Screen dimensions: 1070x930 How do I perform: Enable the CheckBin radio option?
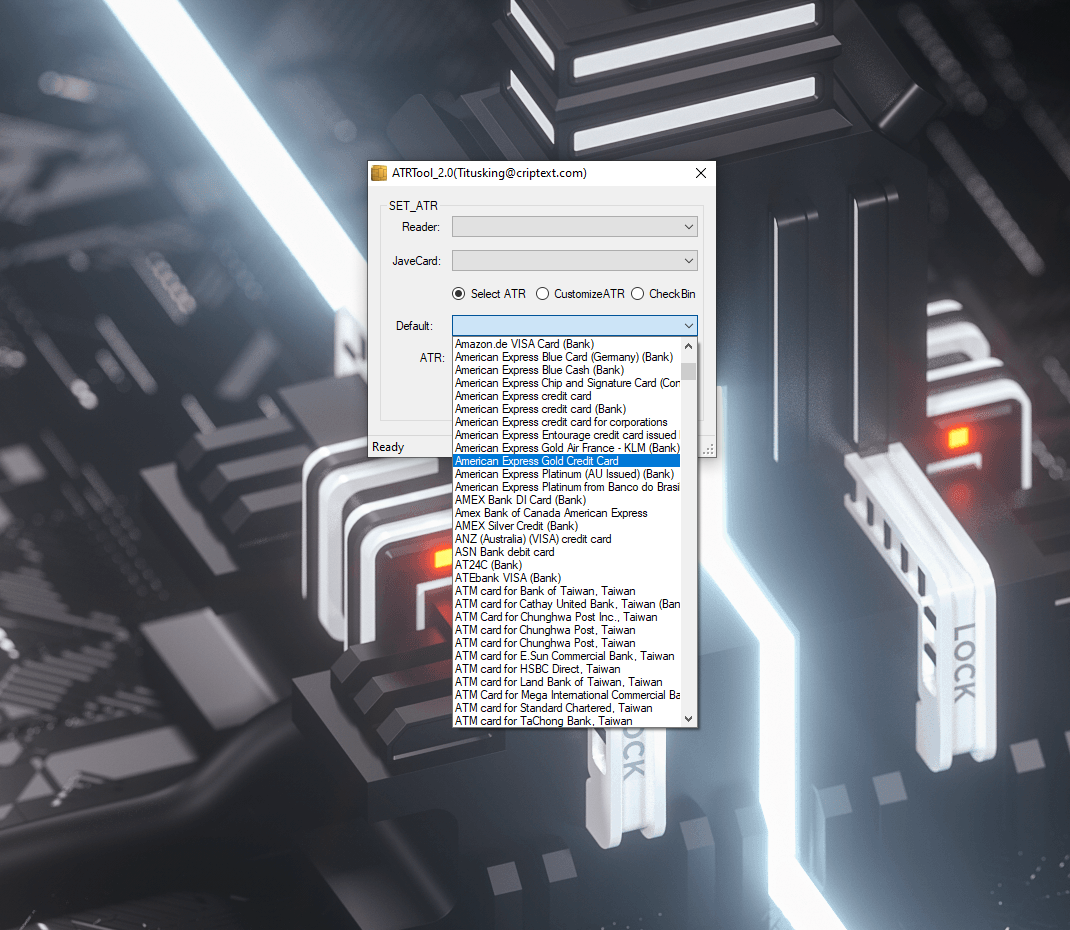click(x=637, y=294)
